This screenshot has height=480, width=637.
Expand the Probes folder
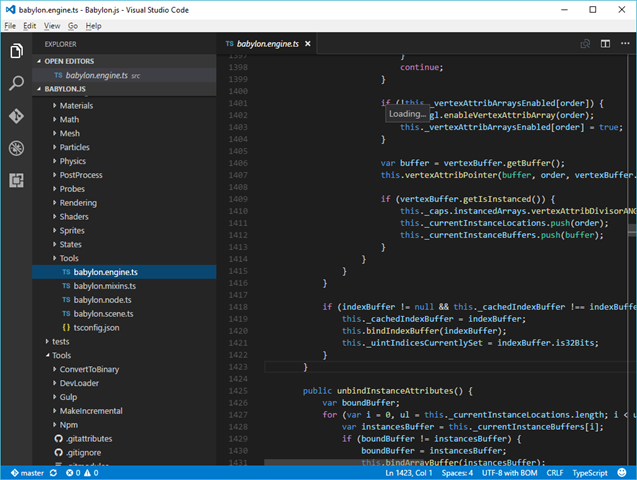pyautogui.click(x=124, y=189)
